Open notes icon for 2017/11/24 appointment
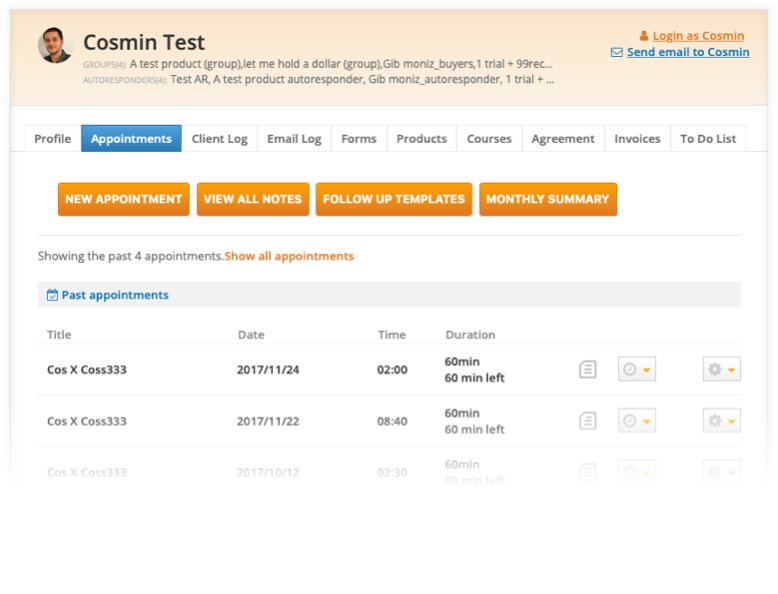Screen dimensions: 778x594 tap(587, 369)
